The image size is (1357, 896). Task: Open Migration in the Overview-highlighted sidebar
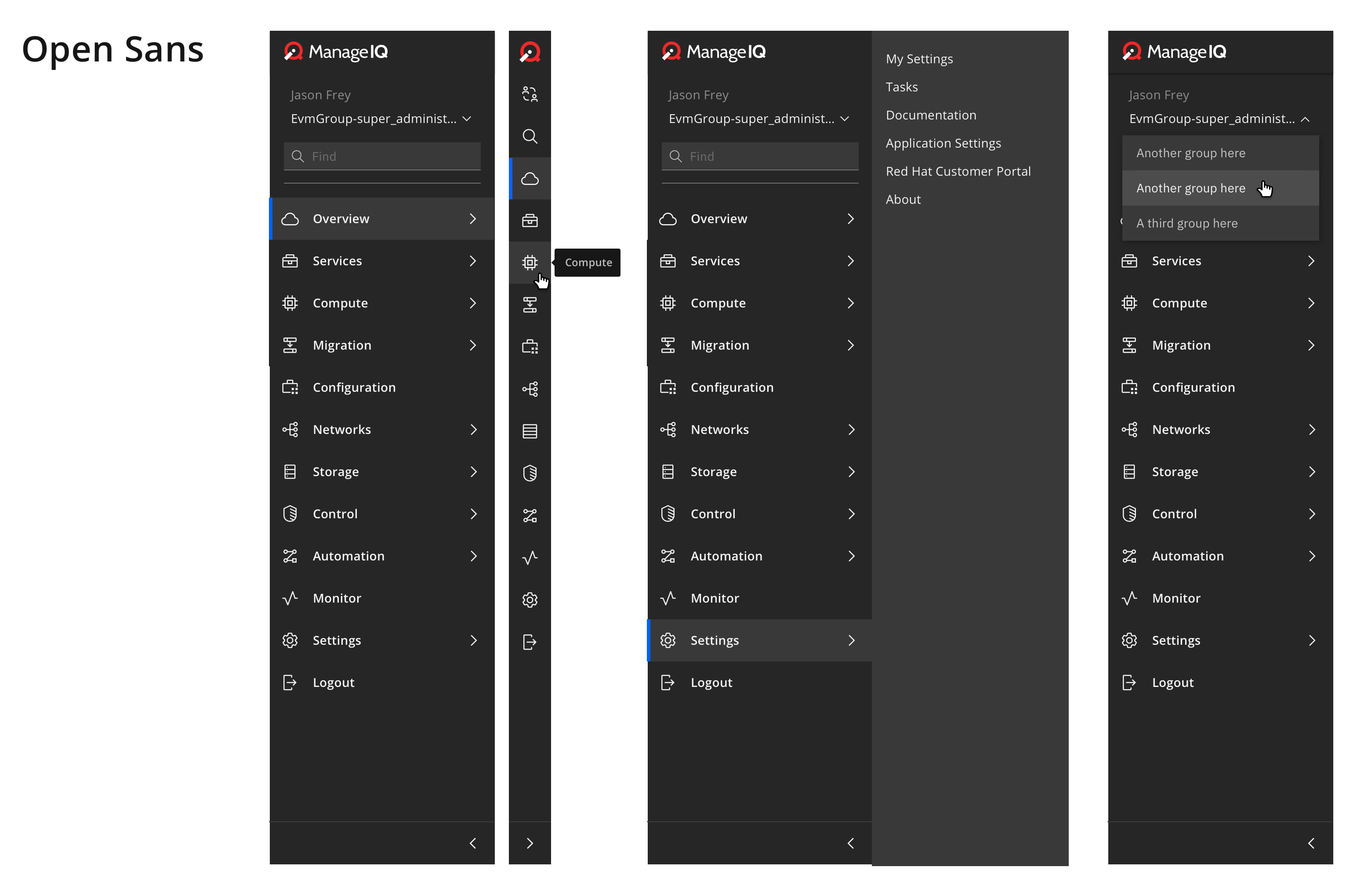coord(382,345)
